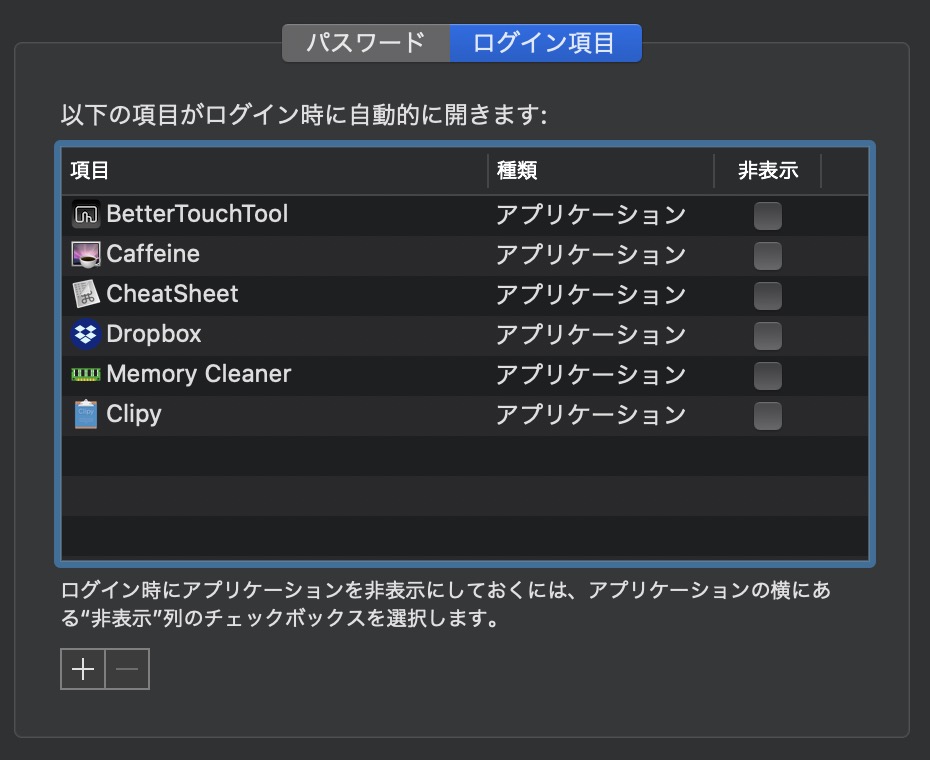Click the Dropbox logo icon
Viewport: 930px width, 760px height.
[x=86, y=334]
